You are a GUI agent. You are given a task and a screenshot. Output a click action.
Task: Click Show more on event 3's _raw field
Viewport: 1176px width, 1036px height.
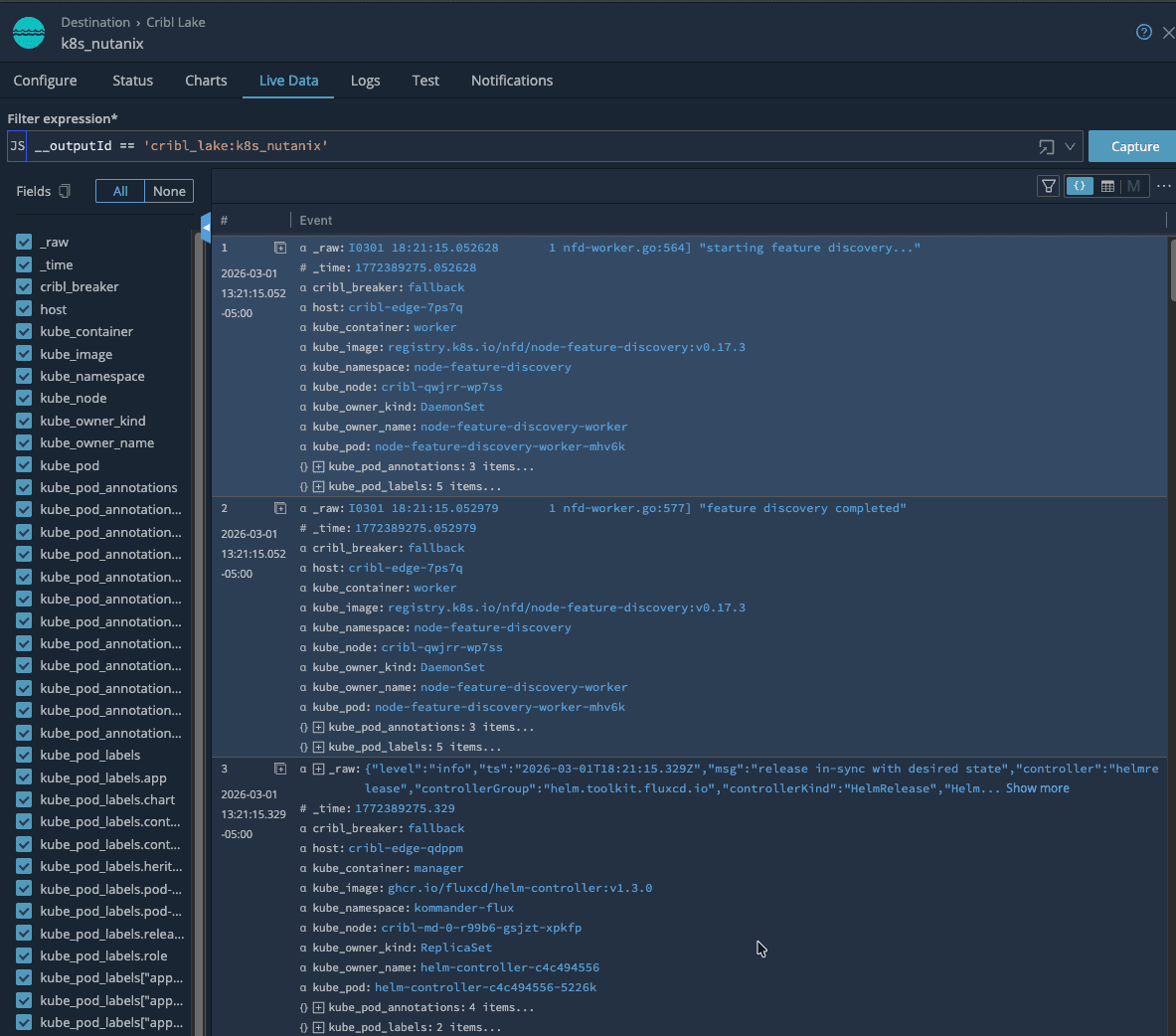[x=1038, y=788]
